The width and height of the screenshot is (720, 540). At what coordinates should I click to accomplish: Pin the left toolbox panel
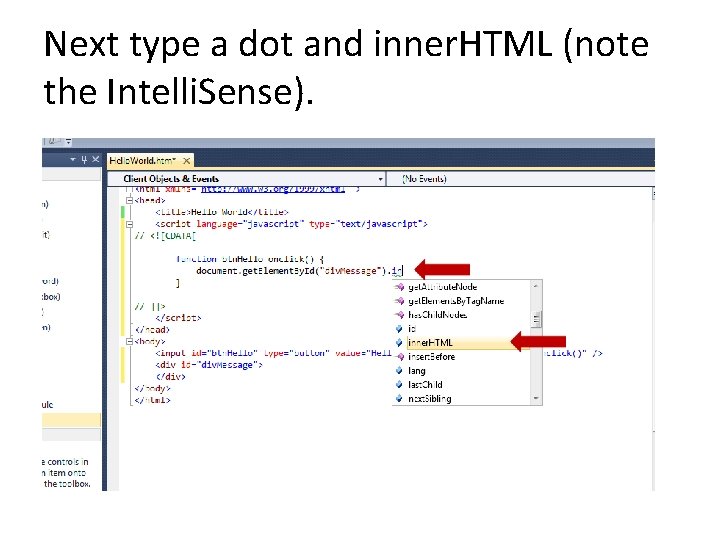tap(84, 160)
